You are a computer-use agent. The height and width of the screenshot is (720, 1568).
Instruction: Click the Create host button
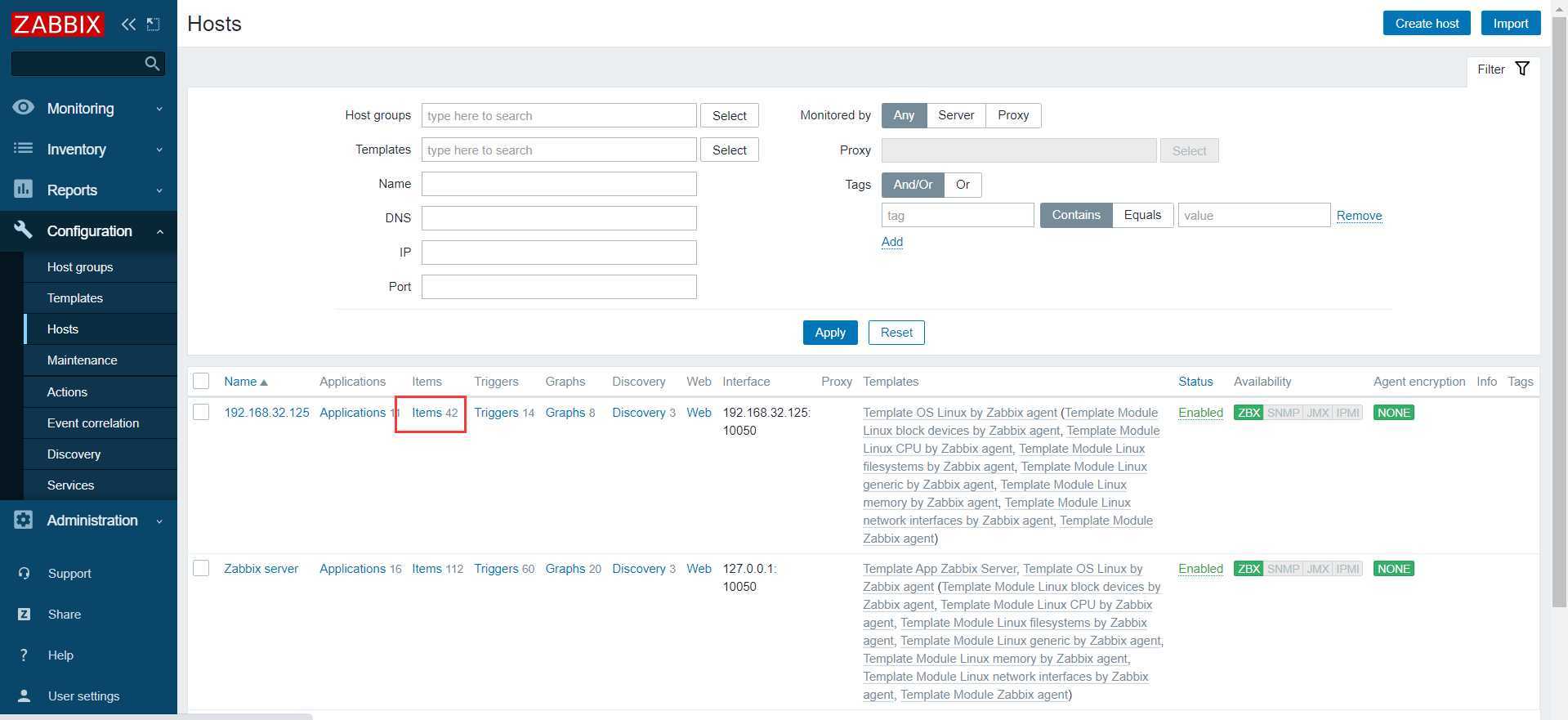coord(1427,23)
